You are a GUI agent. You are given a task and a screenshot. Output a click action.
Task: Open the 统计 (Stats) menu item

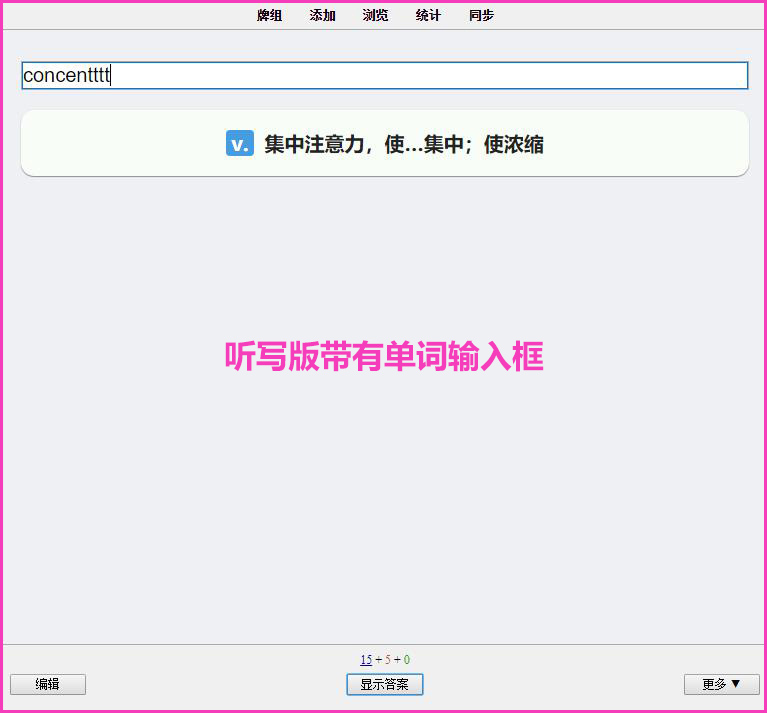[428, 16]
